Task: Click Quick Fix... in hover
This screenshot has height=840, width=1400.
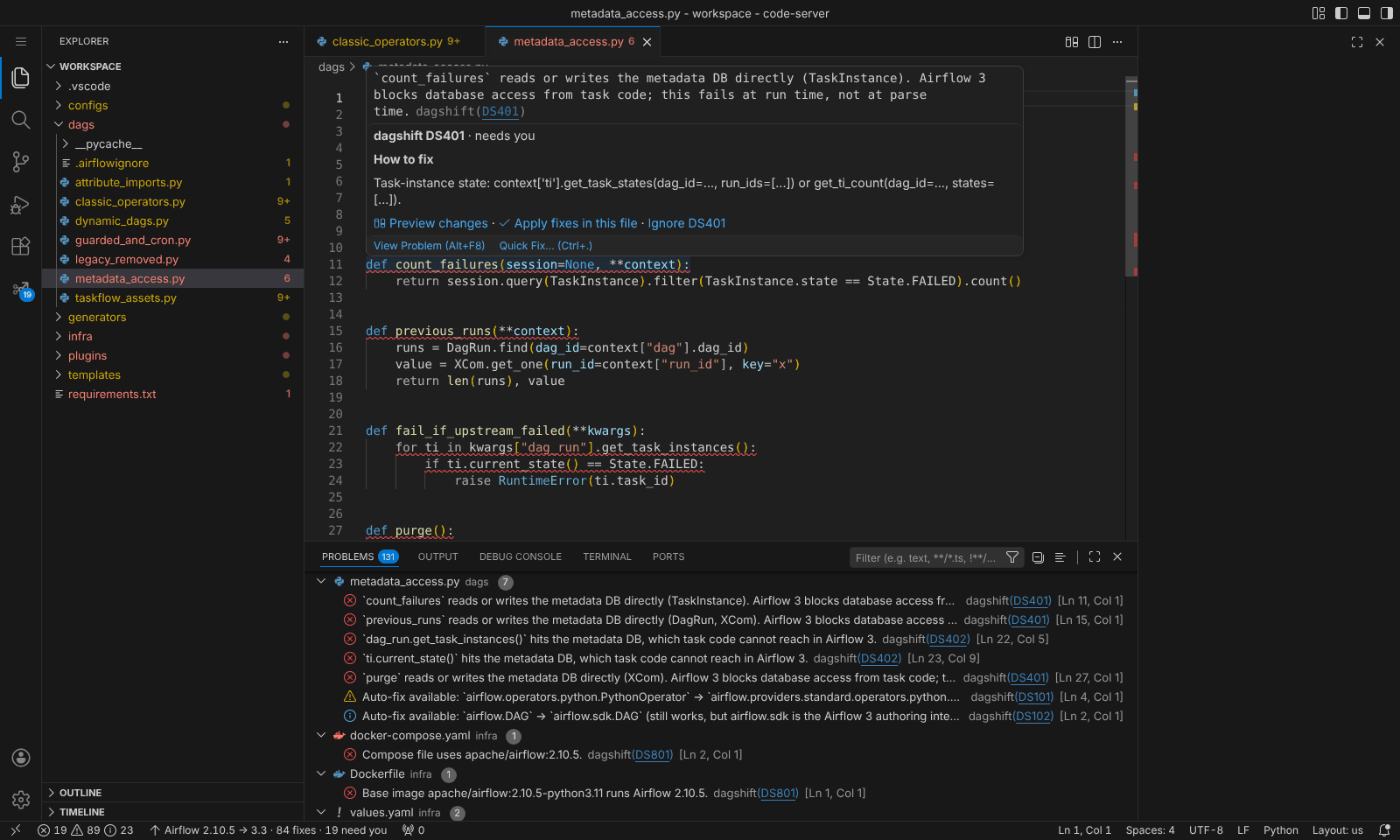Action: click(x=546, y=246)
